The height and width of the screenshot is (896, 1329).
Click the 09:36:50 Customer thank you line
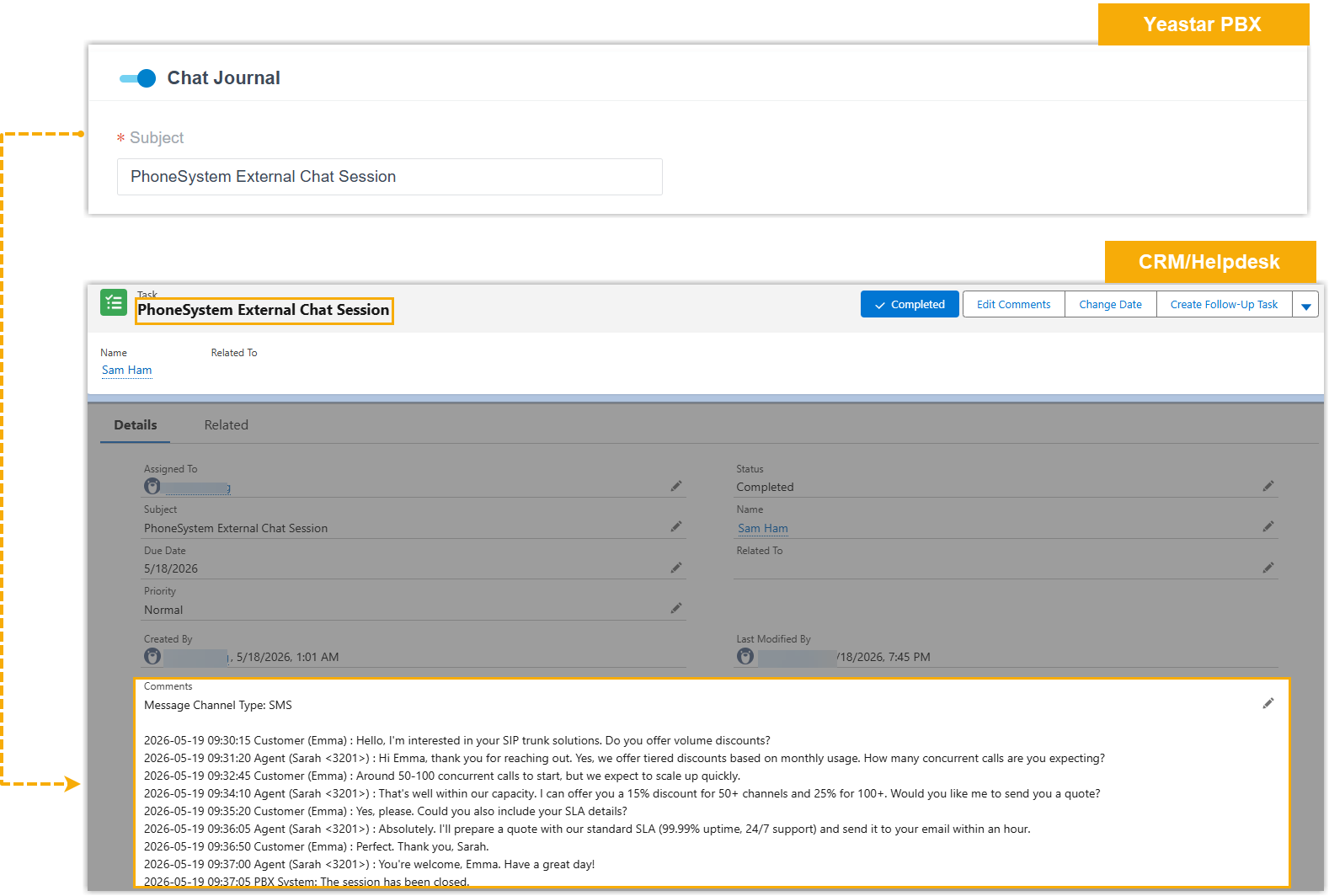[317, 846]
